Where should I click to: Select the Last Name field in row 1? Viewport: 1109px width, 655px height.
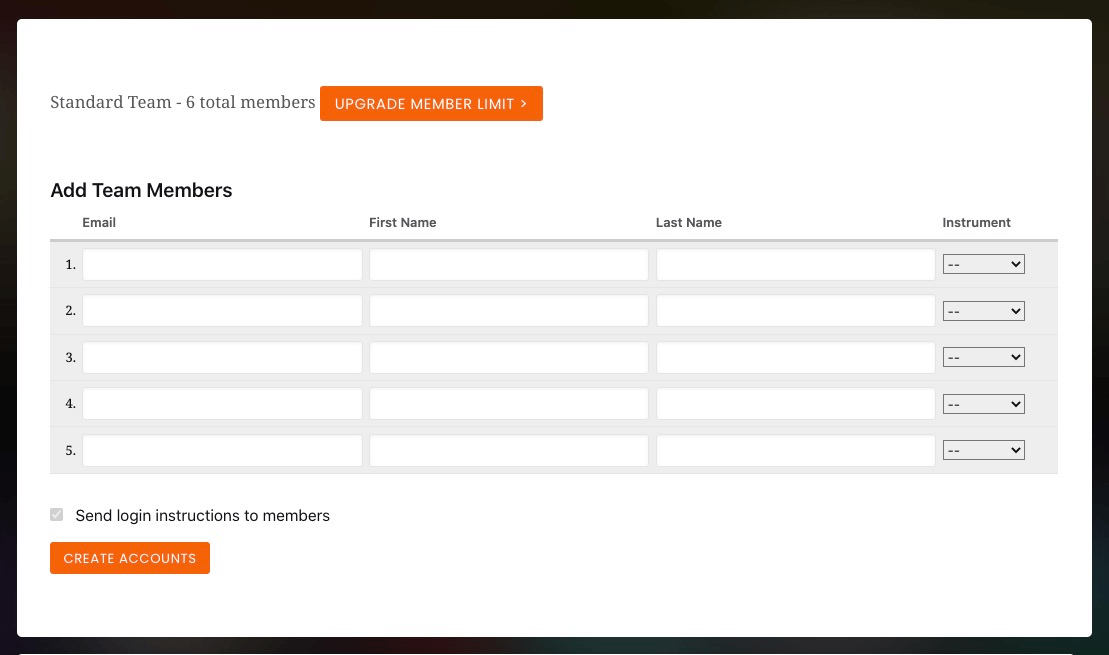click(795, 265)
